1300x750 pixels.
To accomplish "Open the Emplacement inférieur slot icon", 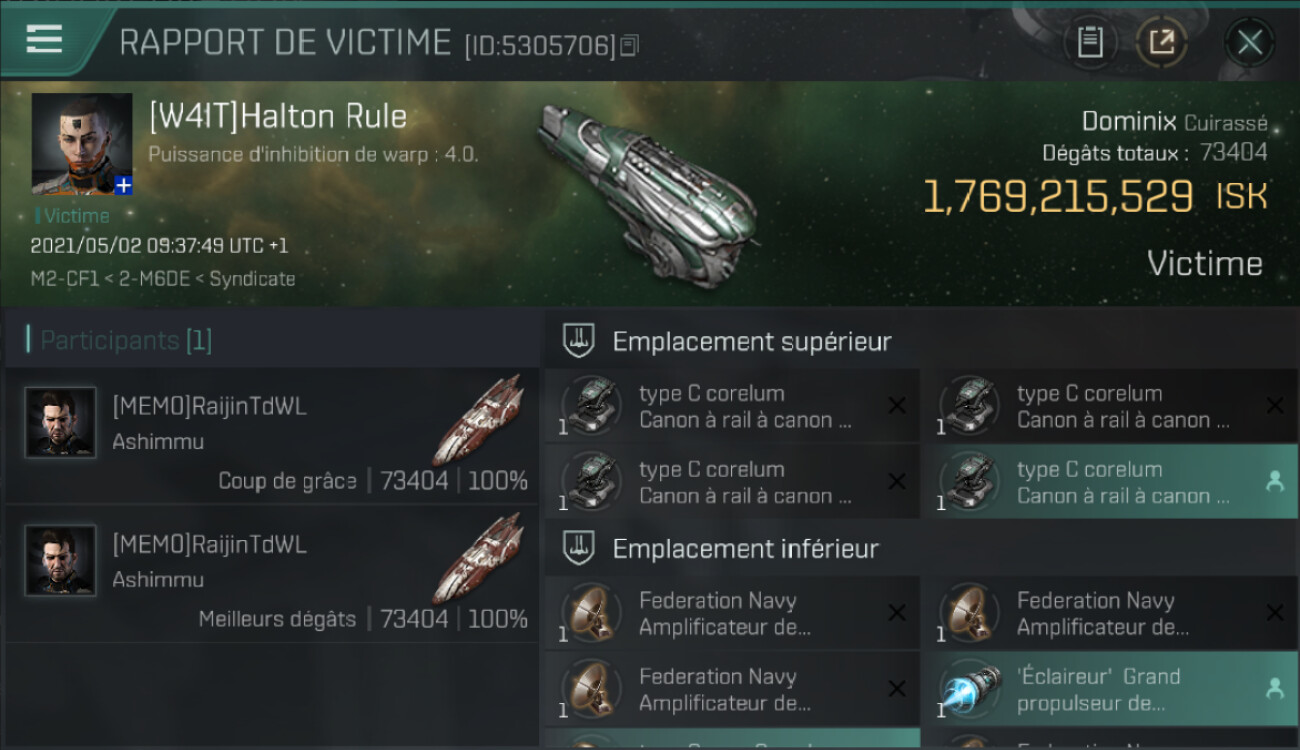I will (579, 548).
